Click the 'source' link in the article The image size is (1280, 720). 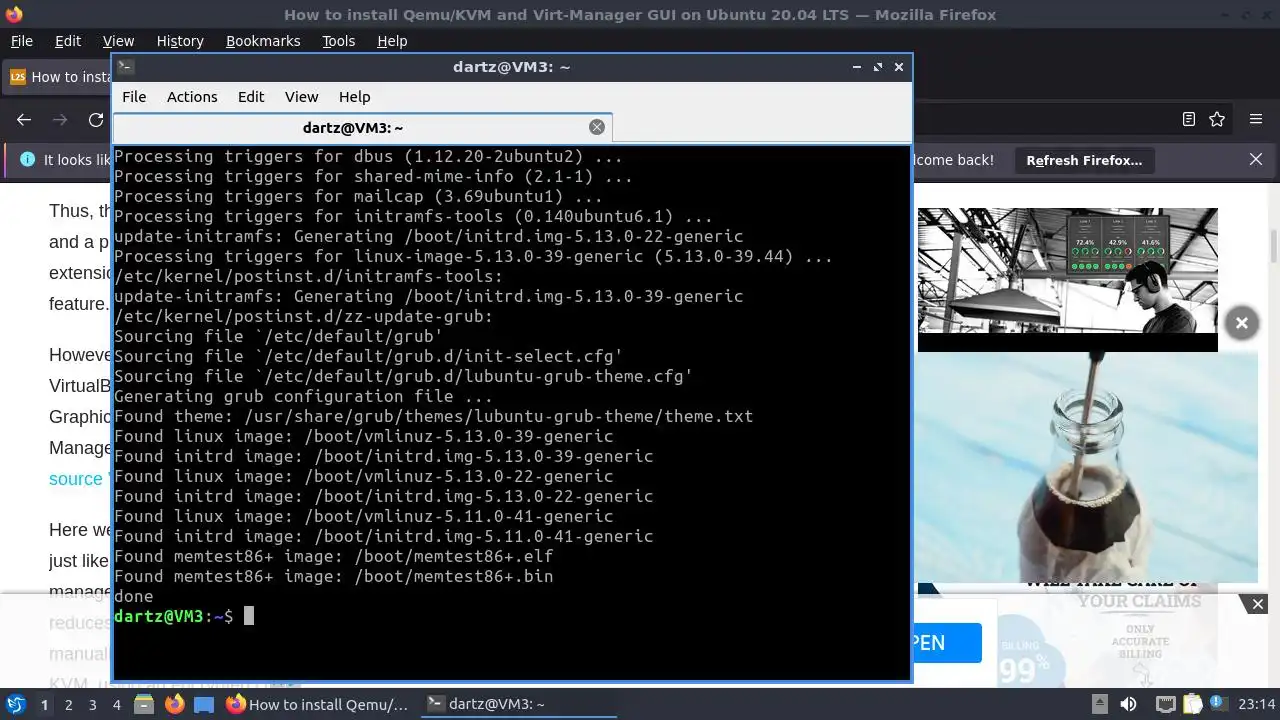76,479
